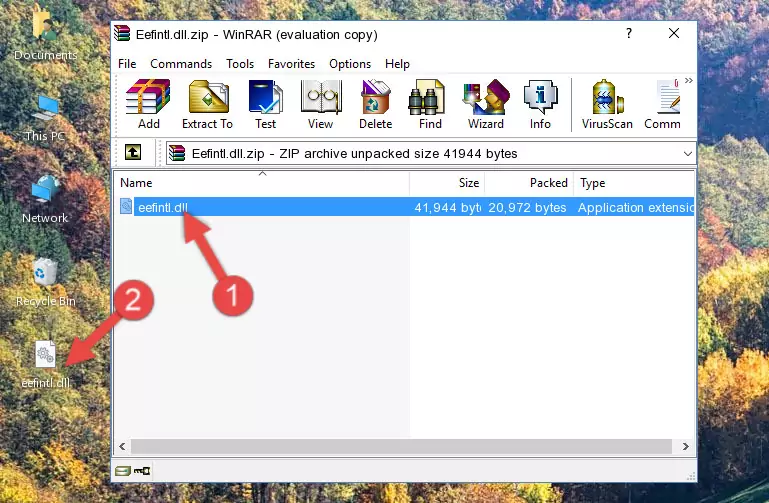Image resolution: width=769 pixels, height=503 pixels.
Task: Sort by Size column header
Action: pyautogui.click(x=447, y=183)
